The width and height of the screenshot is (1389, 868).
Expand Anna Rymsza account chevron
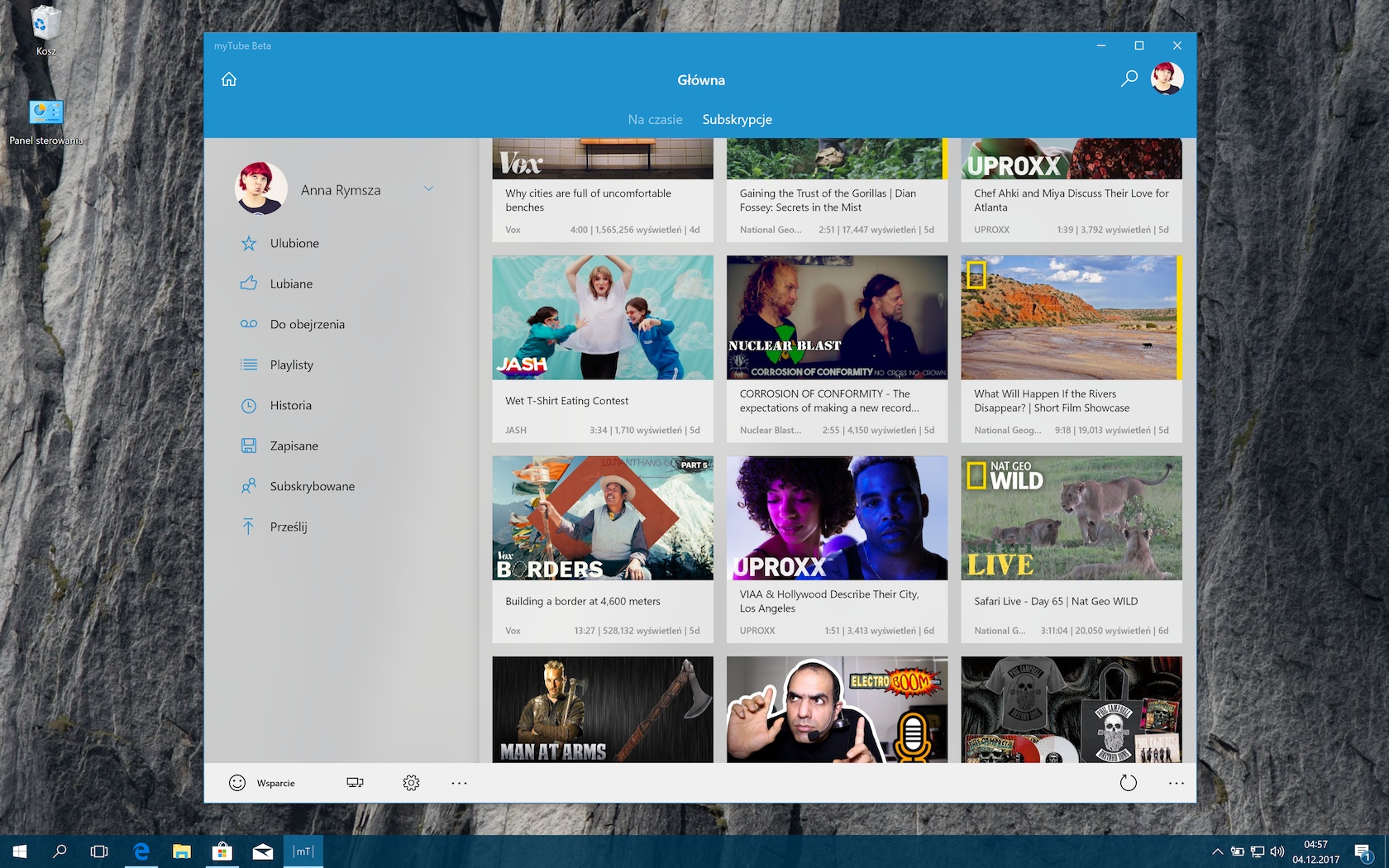coord(428,188)
